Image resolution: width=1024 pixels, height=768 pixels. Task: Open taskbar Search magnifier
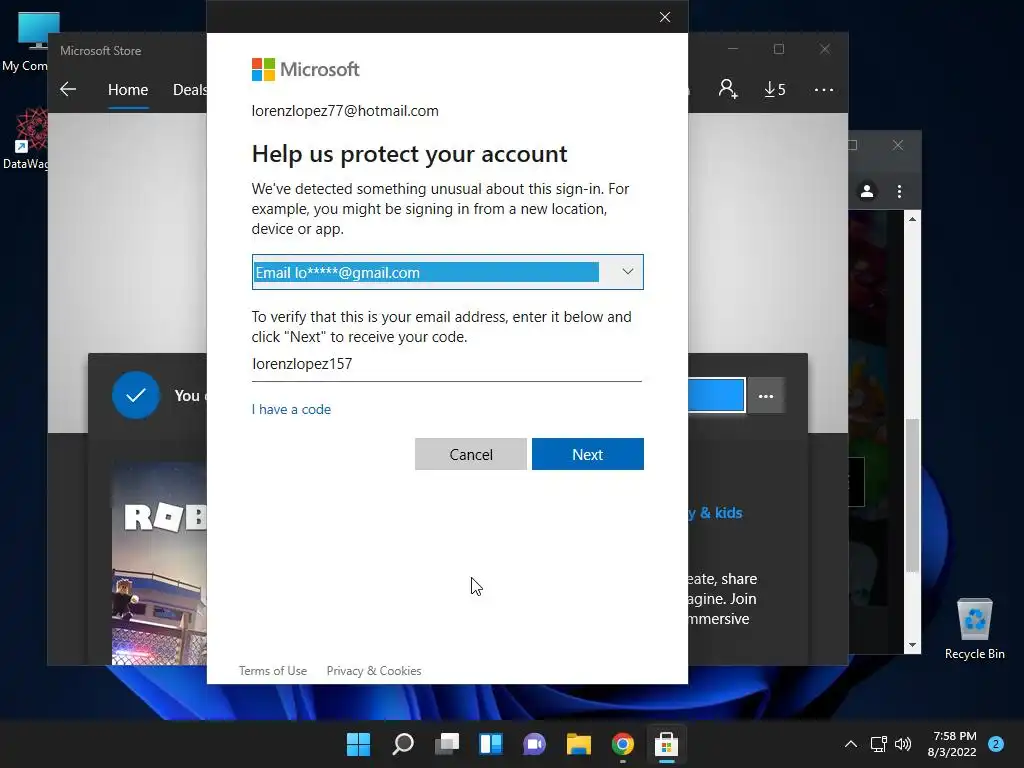402,744
